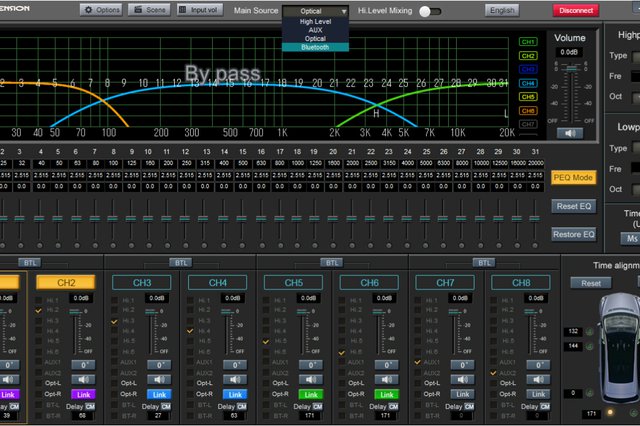Viewport: 640px width, 426px height.
Task: Mute the master Volume speaker icon
Action: tap(571, 132)
